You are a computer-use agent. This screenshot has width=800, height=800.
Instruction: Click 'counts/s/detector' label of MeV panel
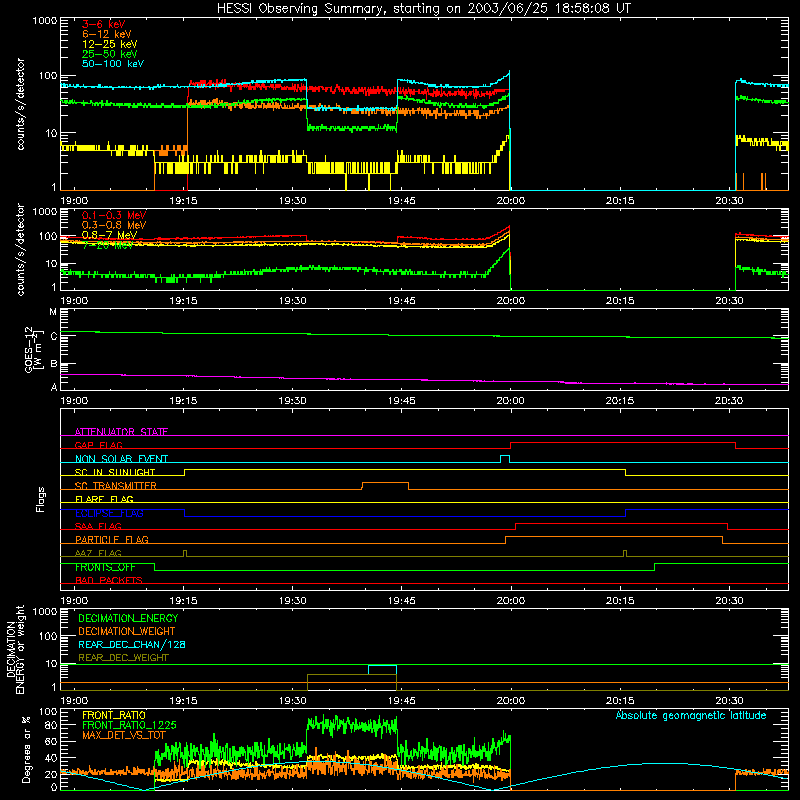click(x=20, y=249)
